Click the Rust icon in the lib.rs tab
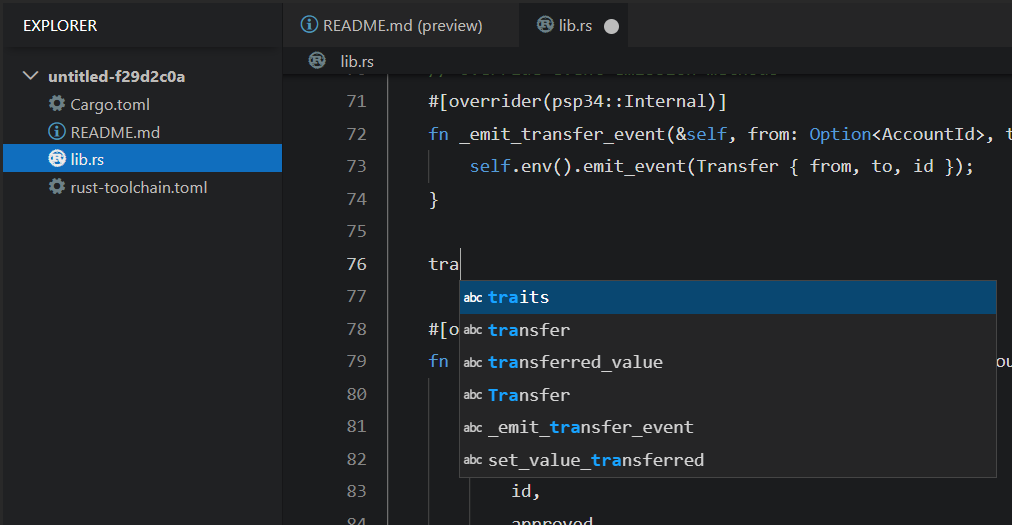The height and width of the screenshot is (525, 1012). point(545,25)
